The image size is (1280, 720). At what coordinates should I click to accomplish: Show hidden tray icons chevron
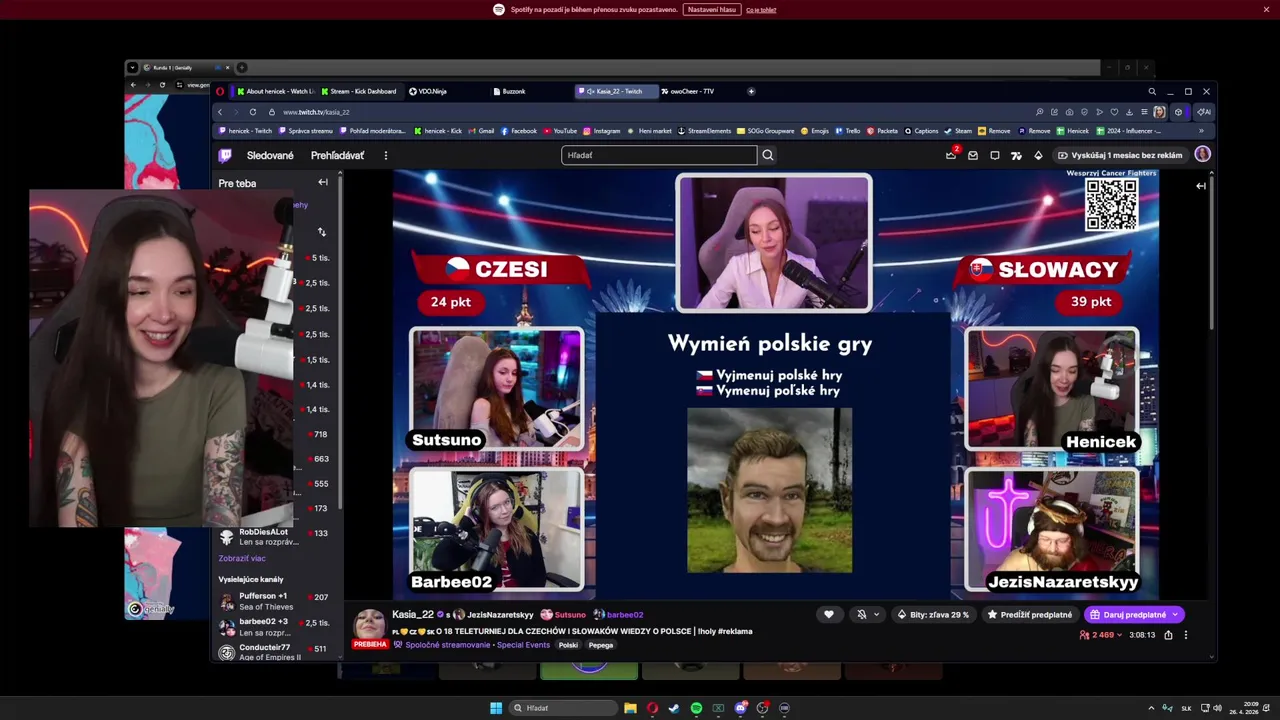(1152, 708)
